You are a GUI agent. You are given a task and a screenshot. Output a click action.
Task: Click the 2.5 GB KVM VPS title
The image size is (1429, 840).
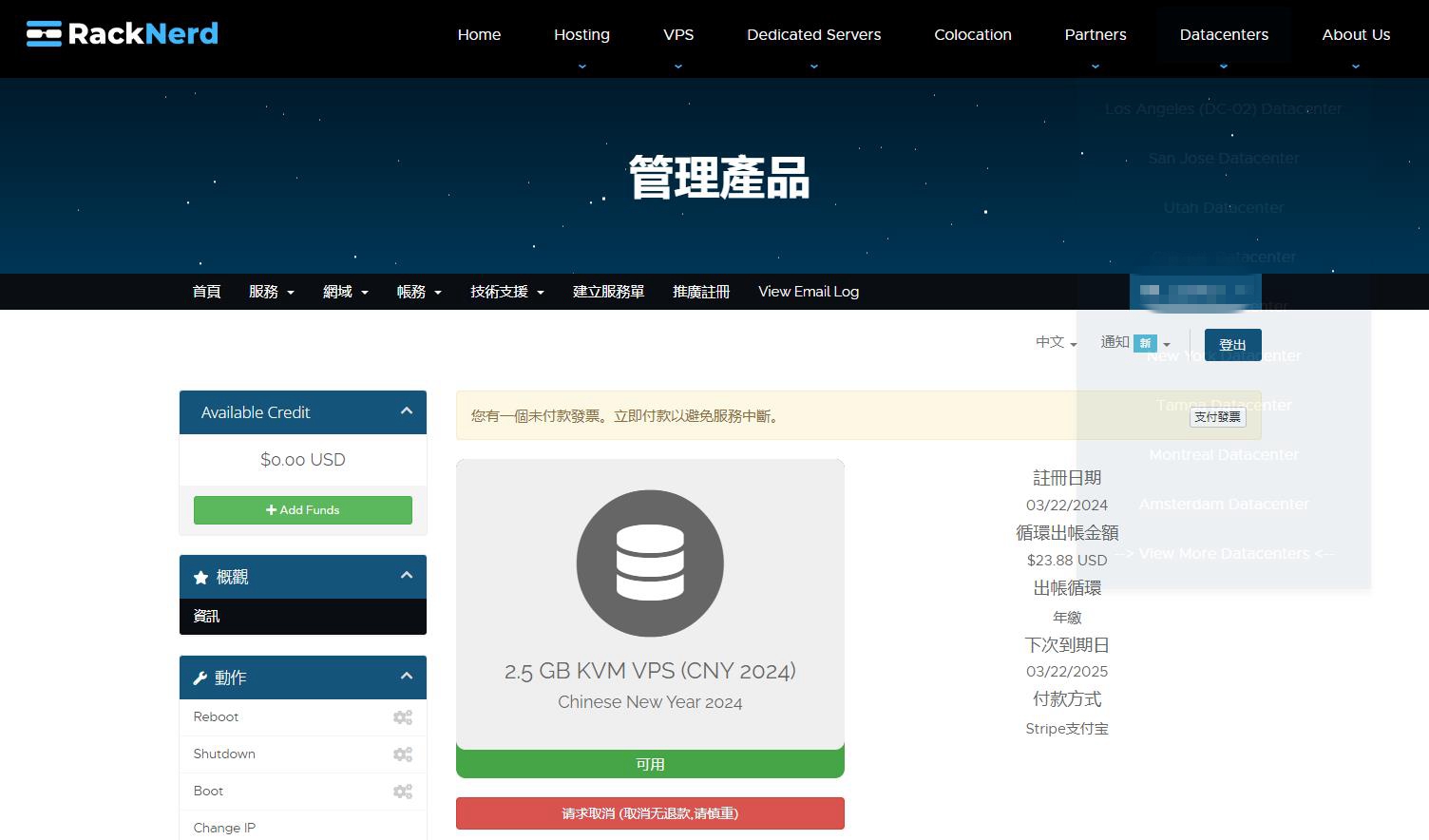pyautogui.click(x=650, y=671)
